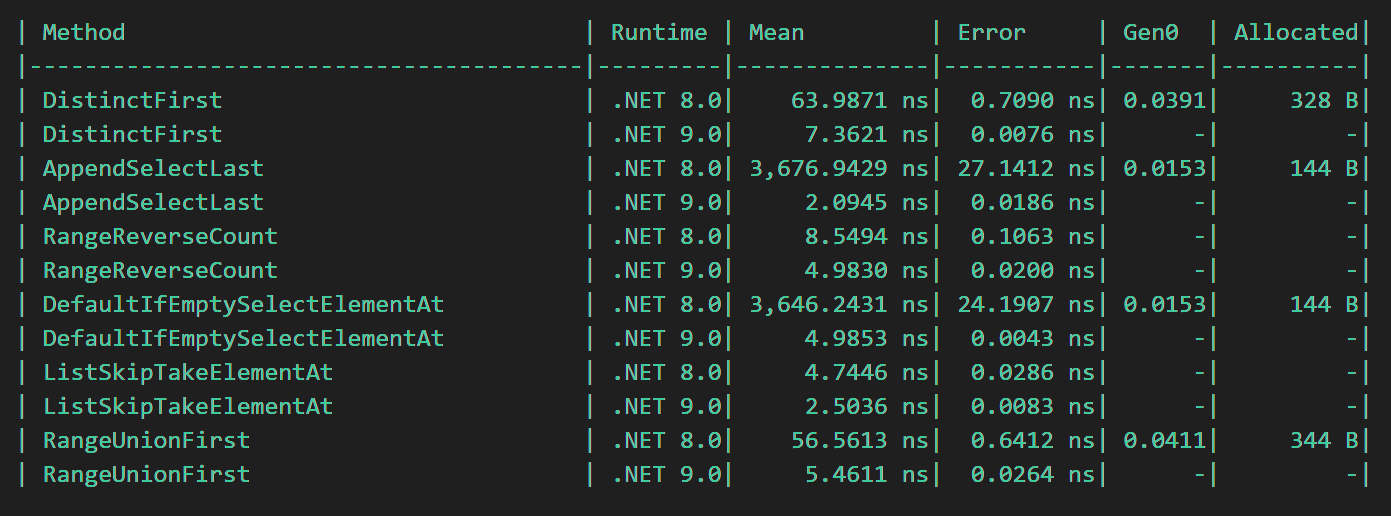Image resolution: width=1391 pixels, height=516 pixels.
Task: Select ListSkipTakeElementAt in the .NET 9.0 row
Action: click(188, 406)
